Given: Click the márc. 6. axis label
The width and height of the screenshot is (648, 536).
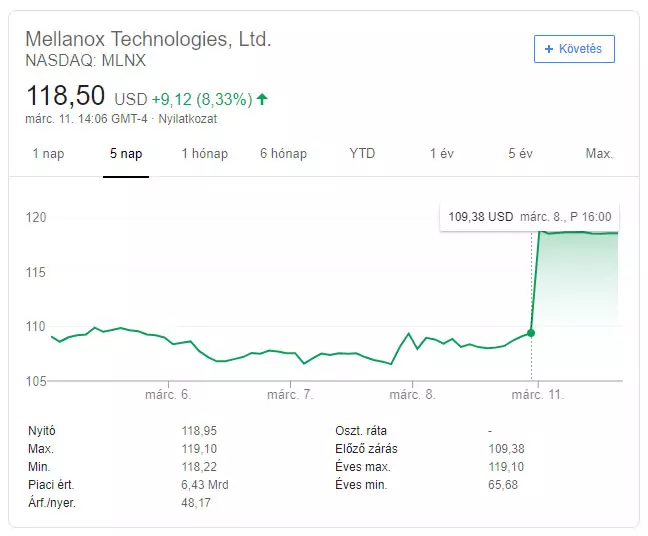Looking at the screenshot, I should click(168, 395).
